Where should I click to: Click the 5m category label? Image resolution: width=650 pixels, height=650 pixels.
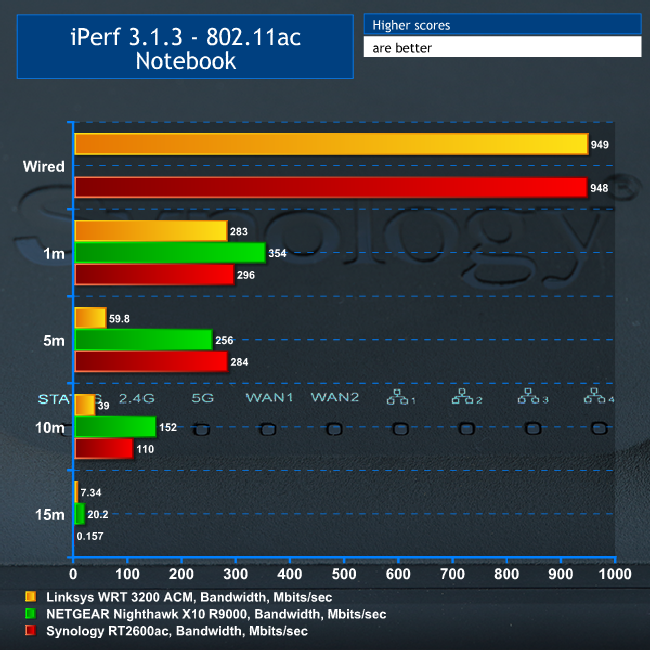54,340
